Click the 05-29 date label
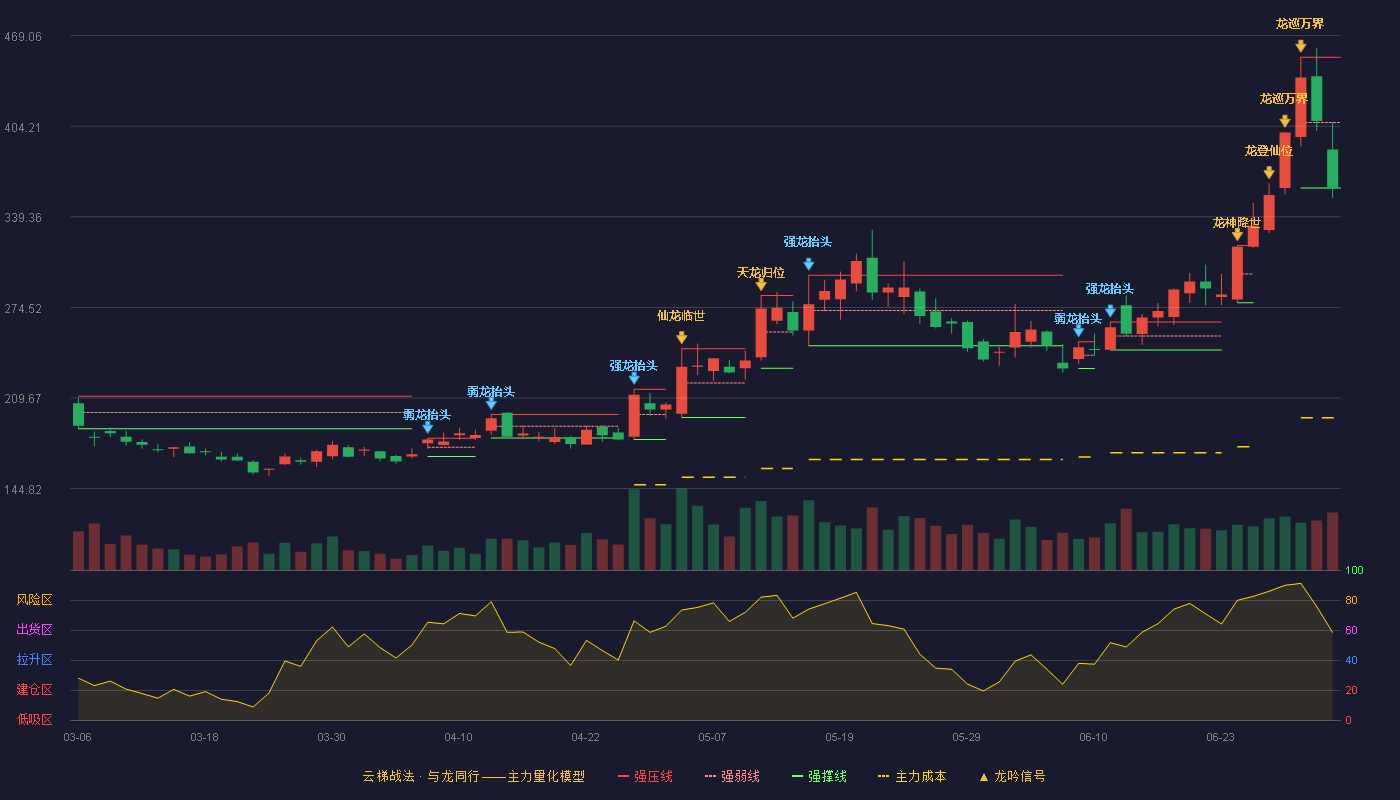The image size is (1400, 800). tap(966, 737)
